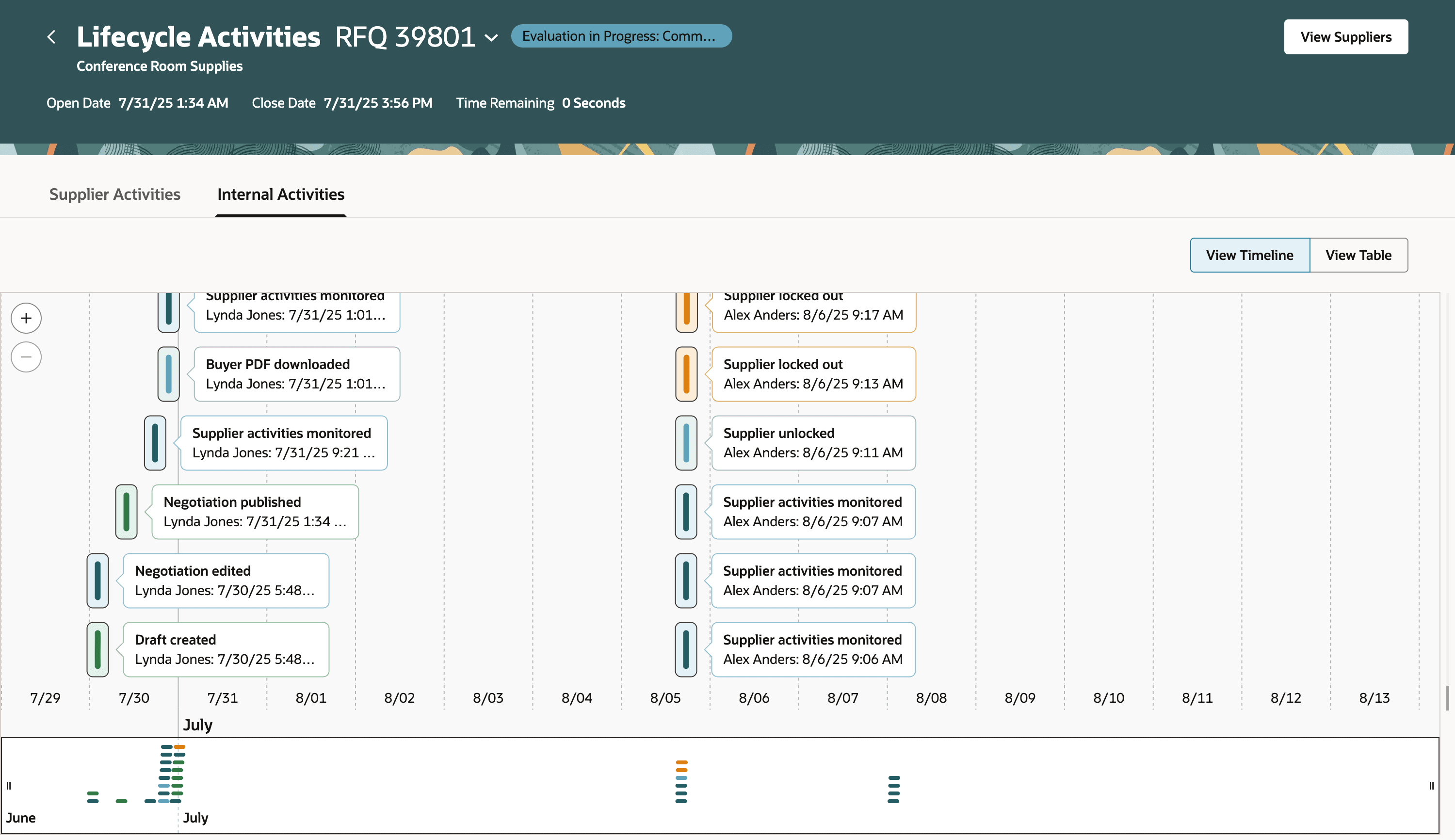1455x840 pixels.
Task: Switch to View Table mode
Action: [x=1358, y=255]
